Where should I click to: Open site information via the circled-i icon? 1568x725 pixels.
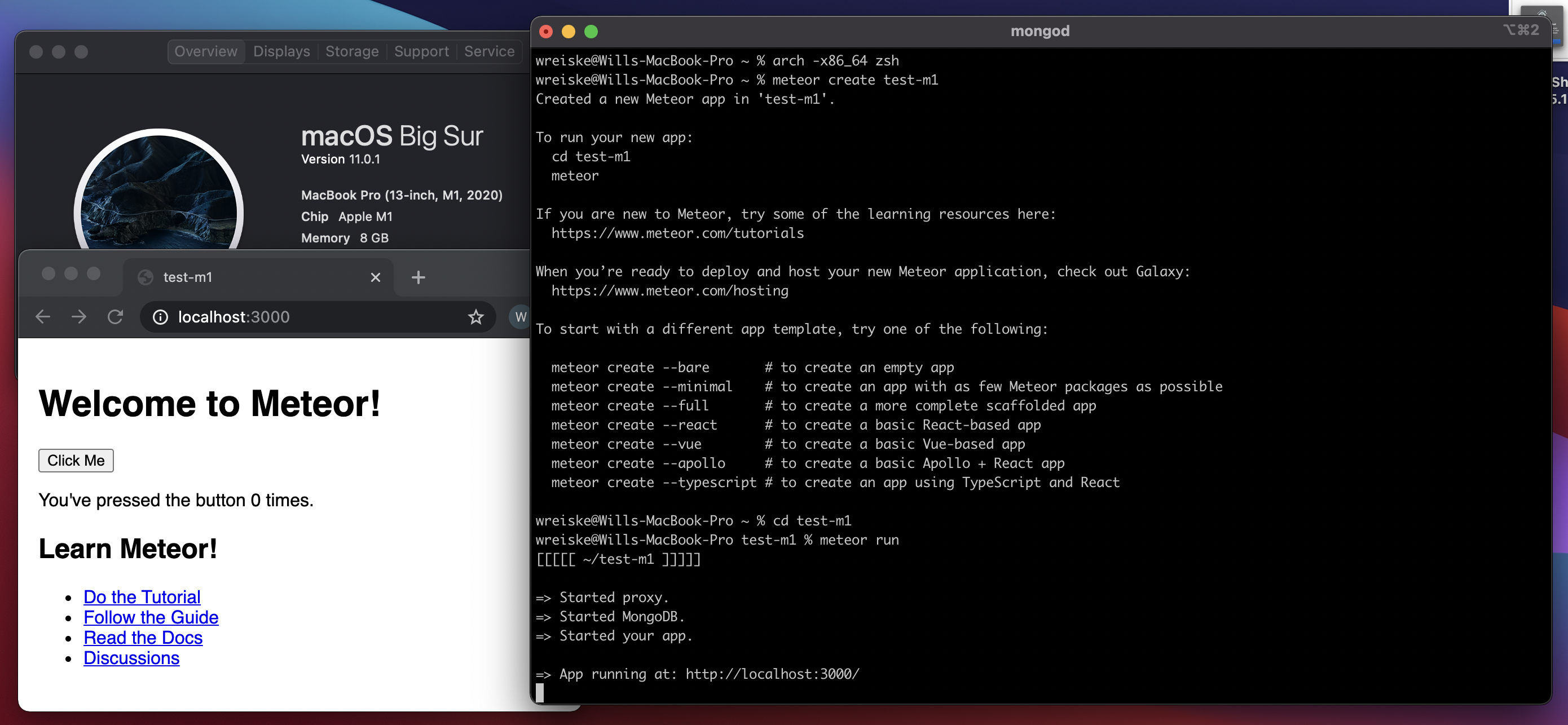[160, 316]
